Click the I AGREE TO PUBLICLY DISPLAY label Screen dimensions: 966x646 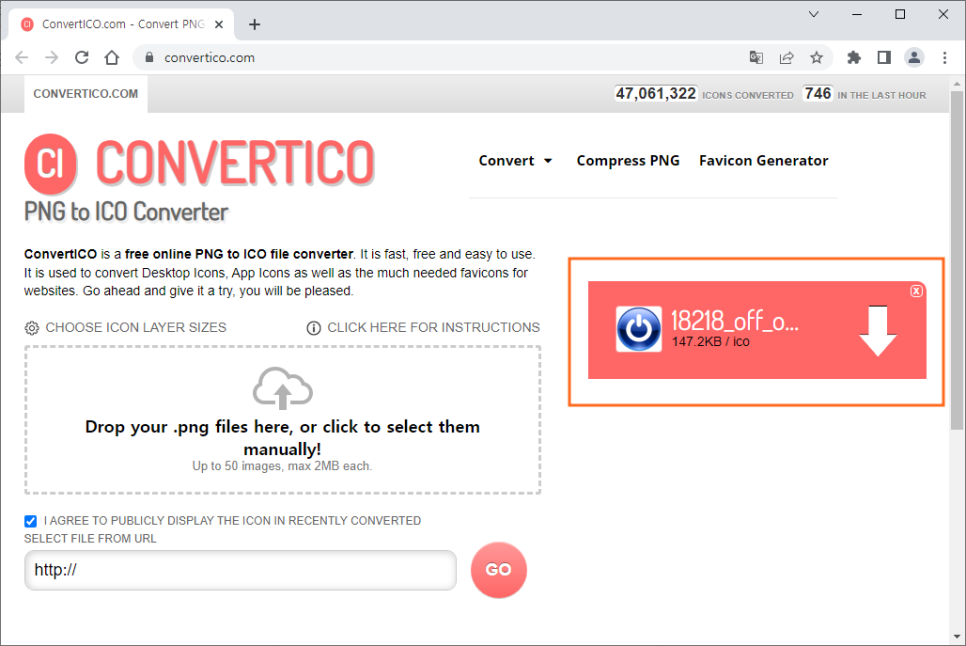[232, 521]
